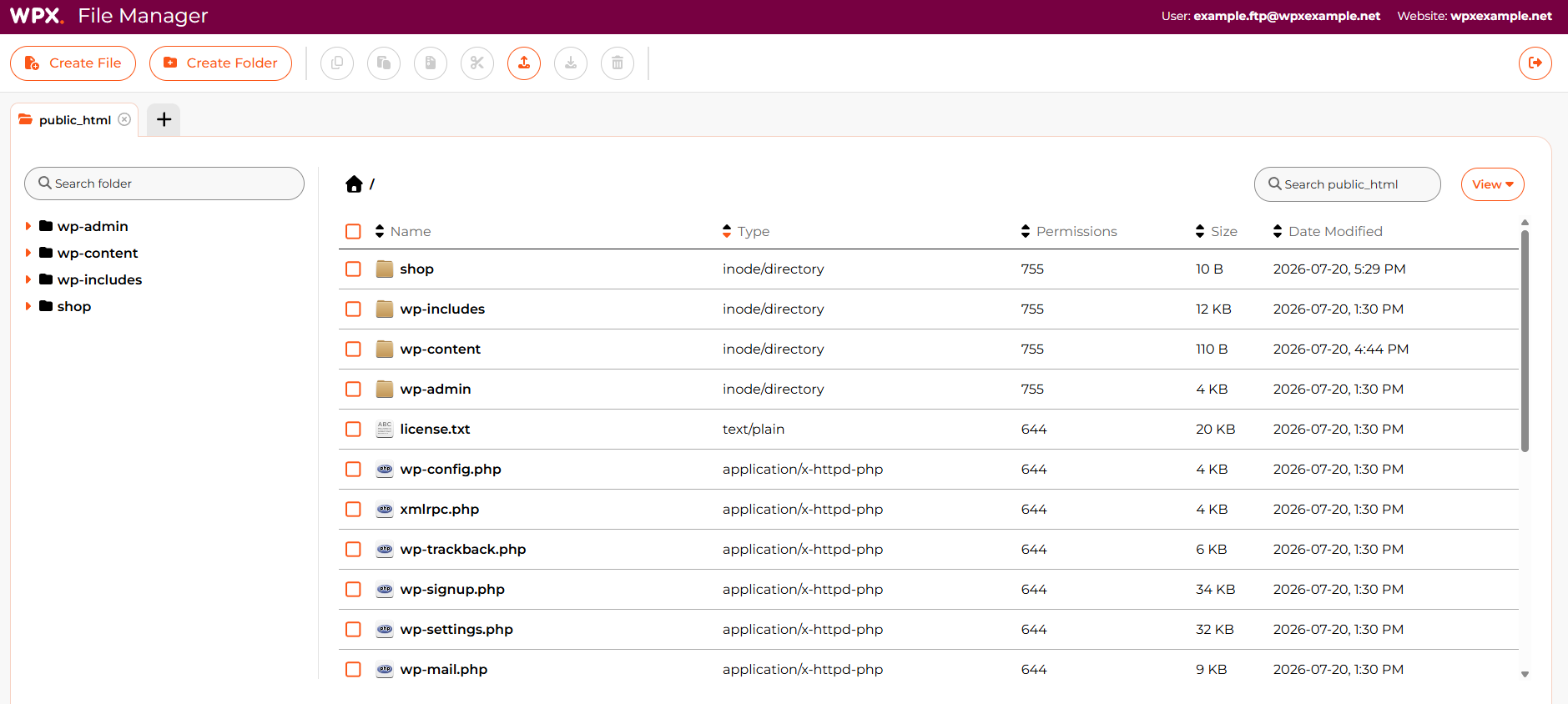This screenshot has width=1568, height=704.
Task: Click the folder icon of the wp-includes row
Action: point(385,309)
